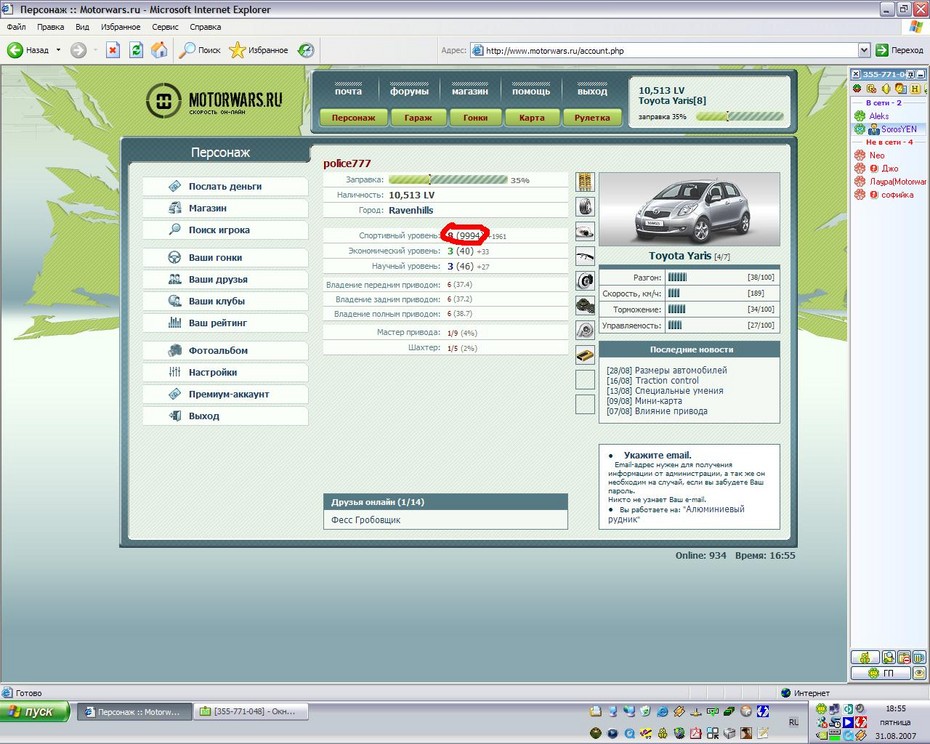Click the Motorwars.ru logo
This screenshot has width=930, height=744.
[214, 100]
